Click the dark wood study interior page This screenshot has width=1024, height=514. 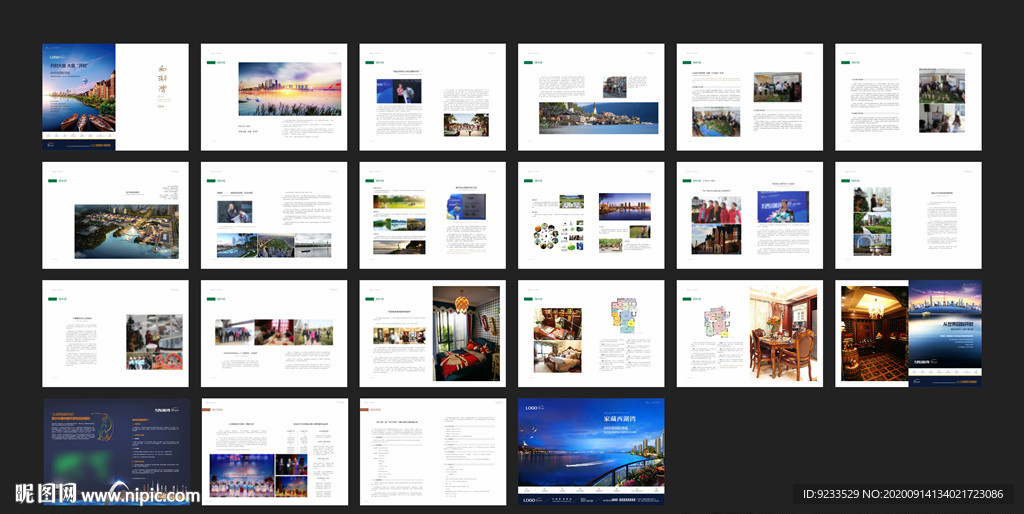coord(872,332)
